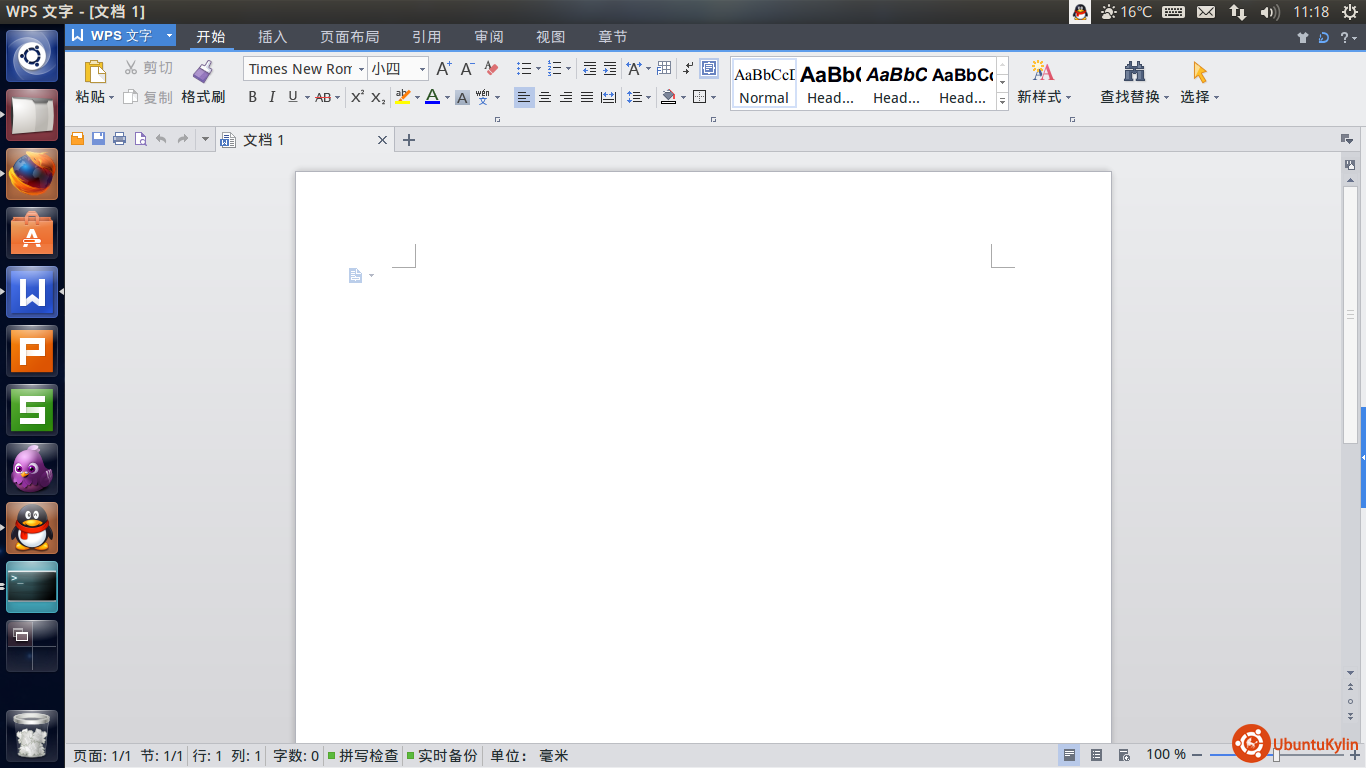Switch to the 插入 (Insert) ribbon tab

272,37
